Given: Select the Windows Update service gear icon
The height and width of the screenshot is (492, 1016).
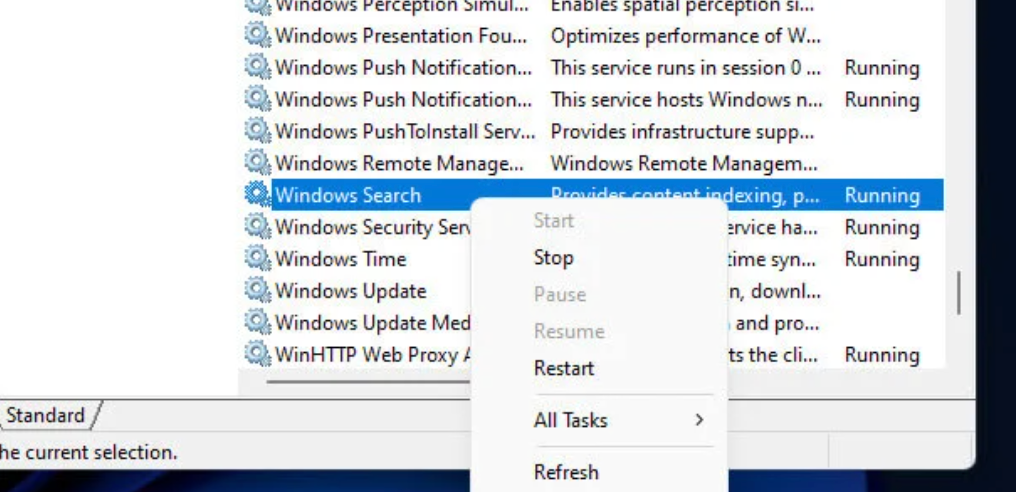Looking at the screenshot, I should (x=257, y=290).
